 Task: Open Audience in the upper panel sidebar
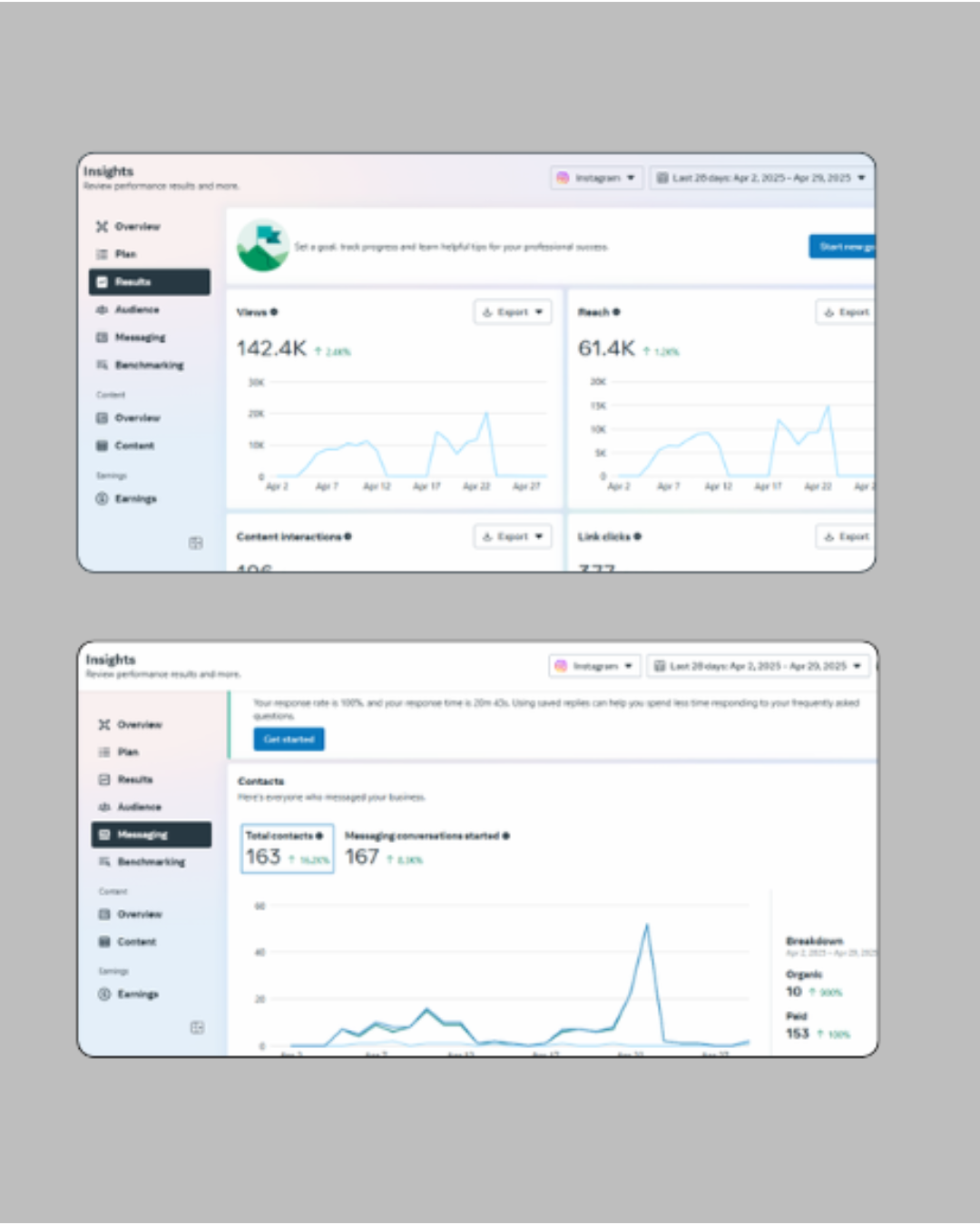tap(136, 309)
